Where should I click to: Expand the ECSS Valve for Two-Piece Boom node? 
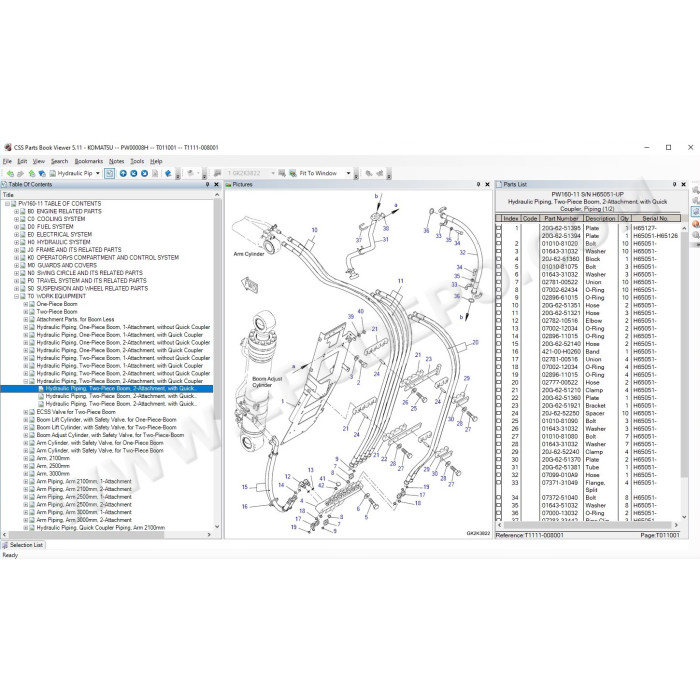tap(25, 412)
